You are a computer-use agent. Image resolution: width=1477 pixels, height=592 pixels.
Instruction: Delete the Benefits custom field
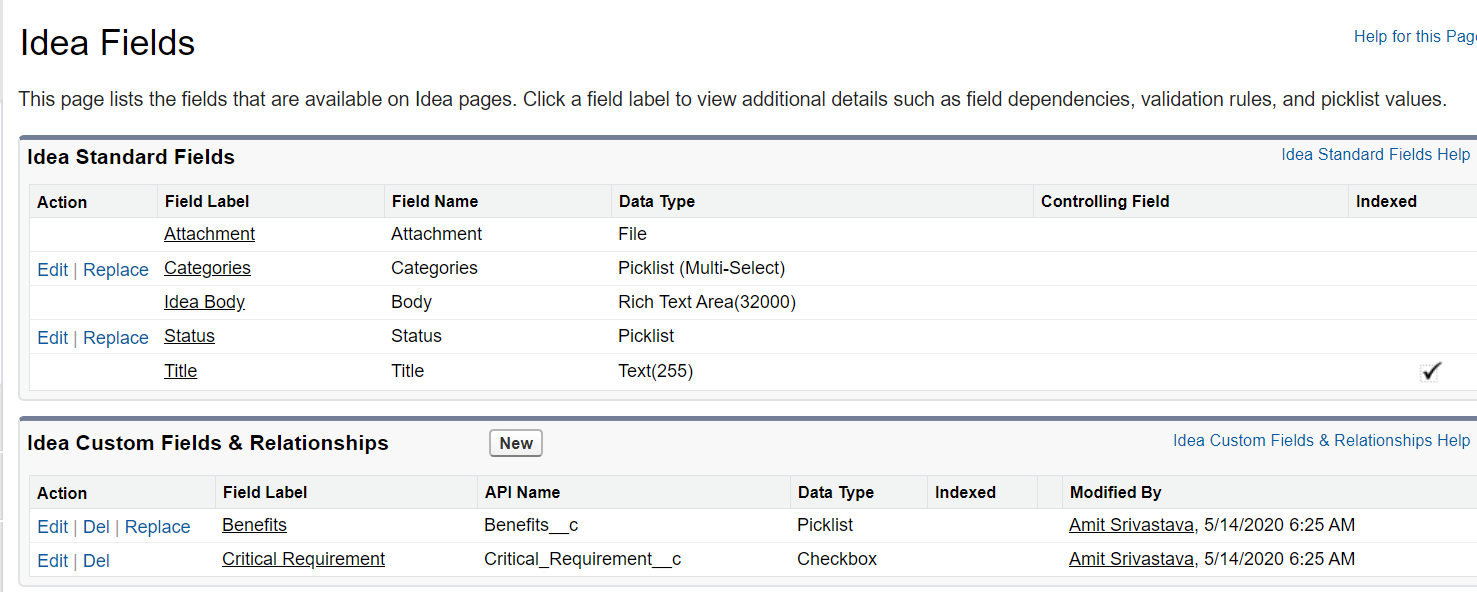(x=96, y=527)
